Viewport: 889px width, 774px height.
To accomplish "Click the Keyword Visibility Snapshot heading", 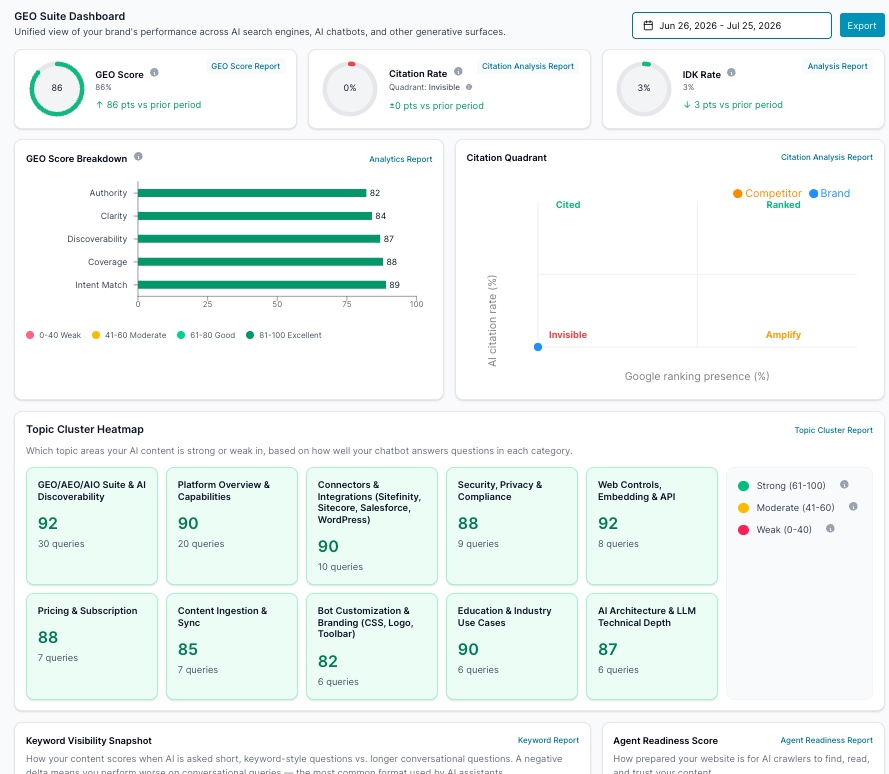I will point(89,741).
